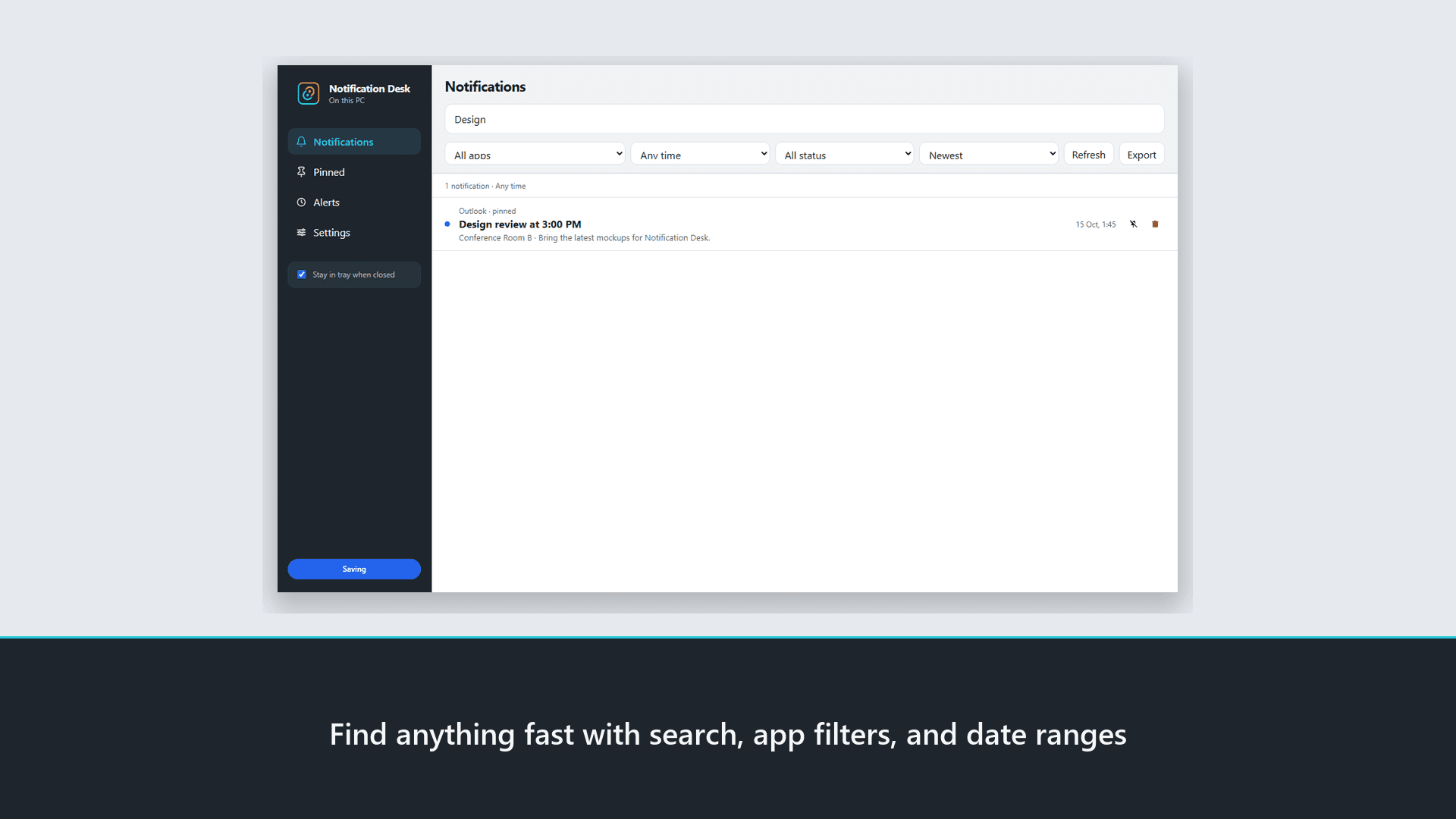Click the bell icon beside Notifications
The height and width of the screenshot is (819, 1456).
click(301, 142)
